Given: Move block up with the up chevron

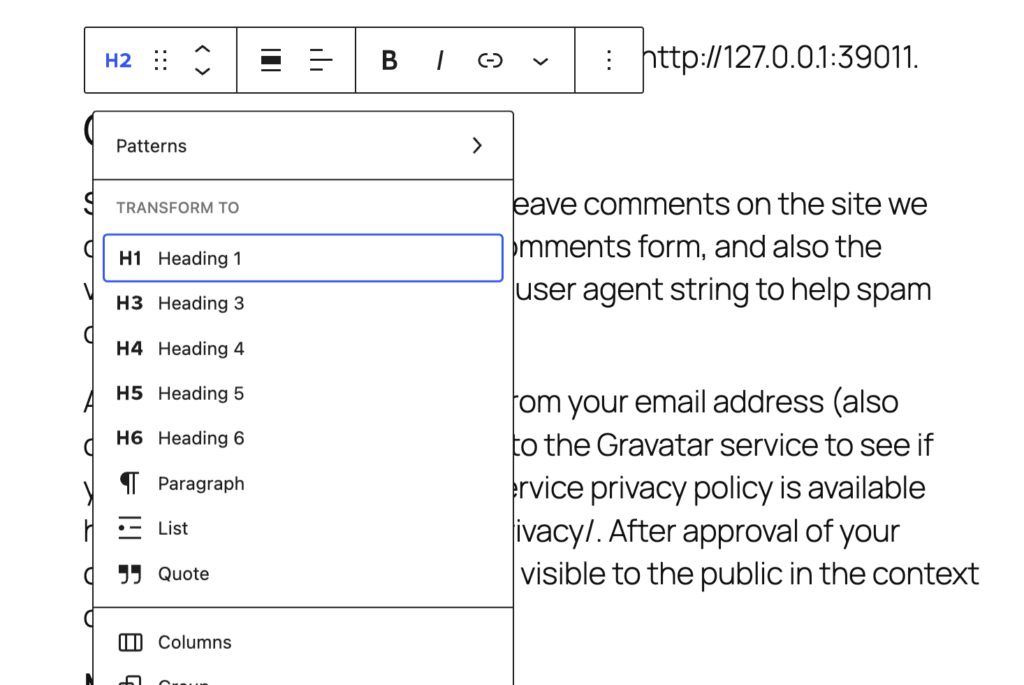Looking at the screenshot, I should coord(203,50).
